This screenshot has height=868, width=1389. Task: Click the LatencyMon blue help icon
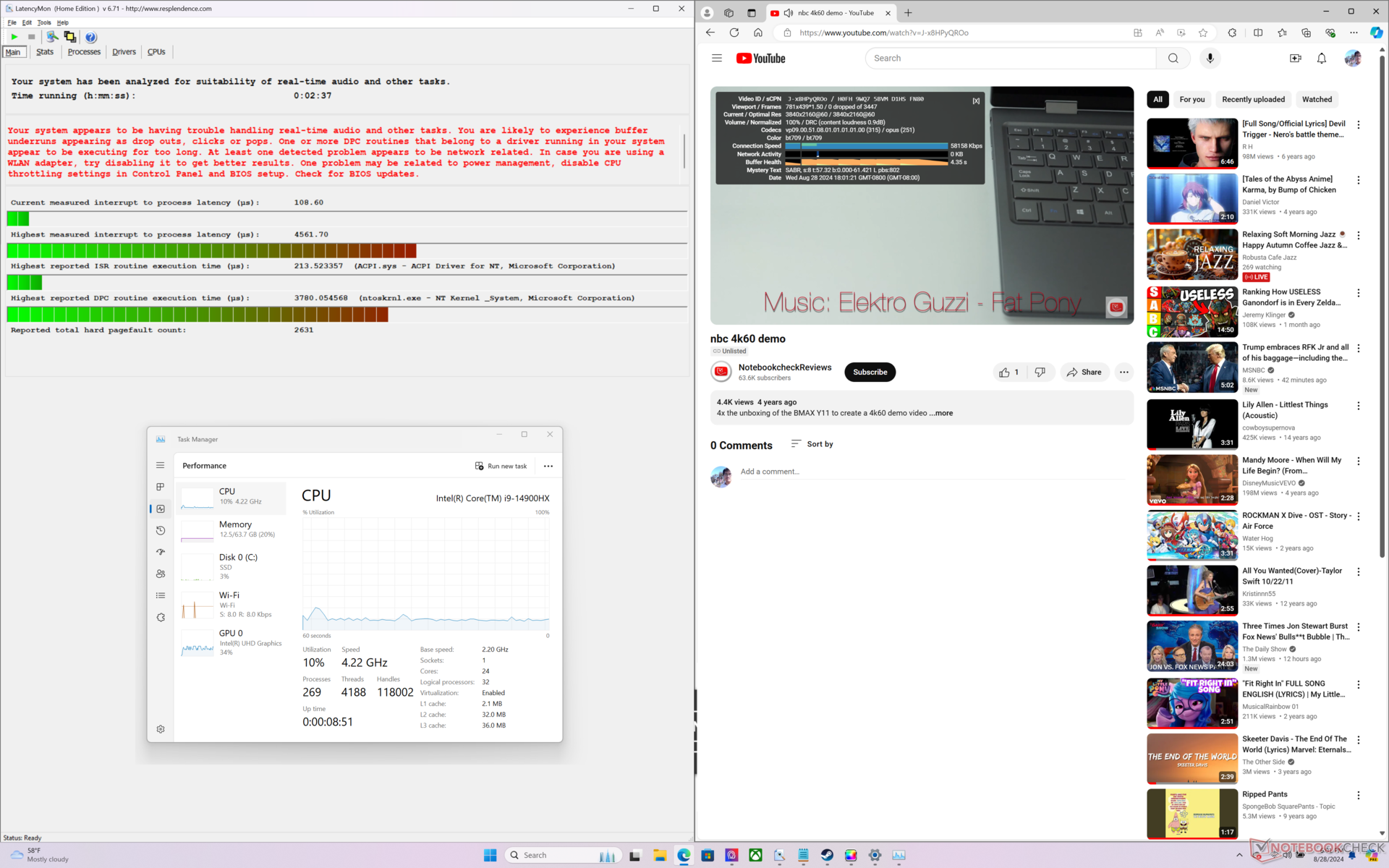click(x=90, y=37)
